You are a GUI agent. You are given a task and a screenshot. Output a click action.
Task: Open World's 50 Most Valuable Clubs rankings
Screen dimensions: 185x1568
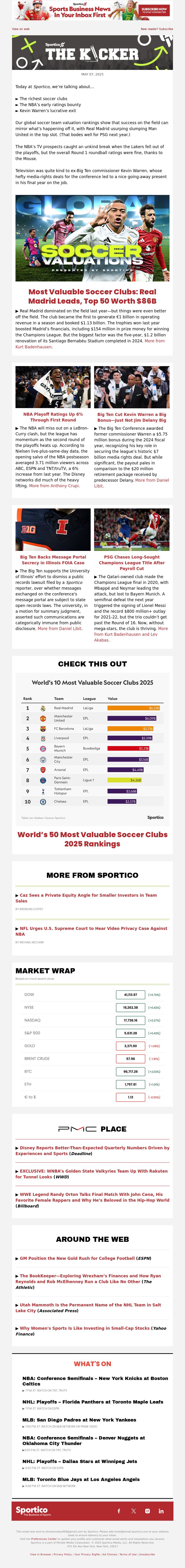pos(92,839)
